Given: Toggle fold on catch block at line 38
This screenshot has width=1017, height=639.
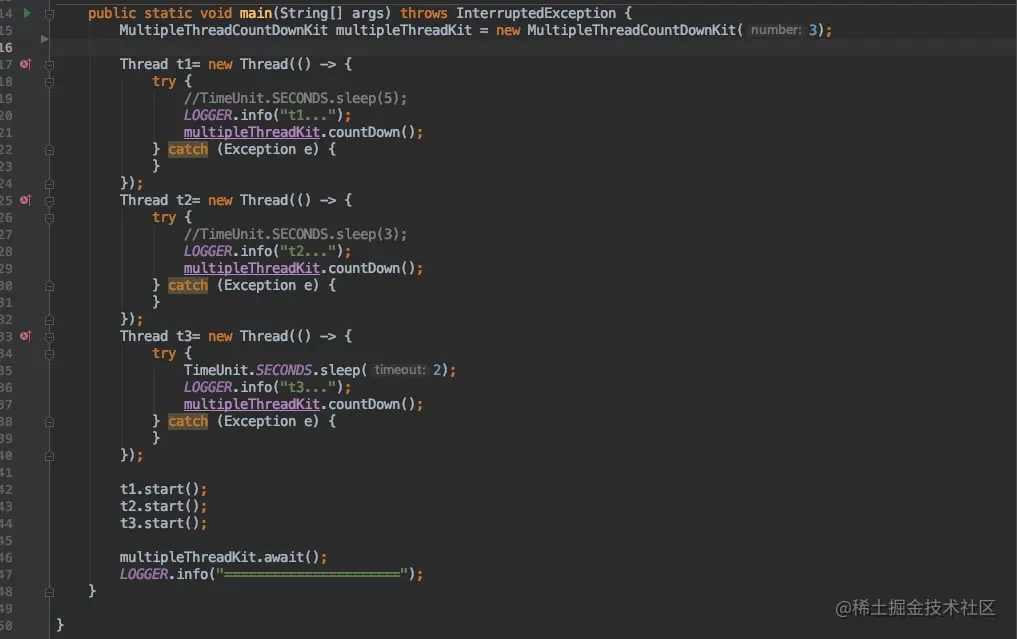Looking at the screenshot, I should (49, 422).
